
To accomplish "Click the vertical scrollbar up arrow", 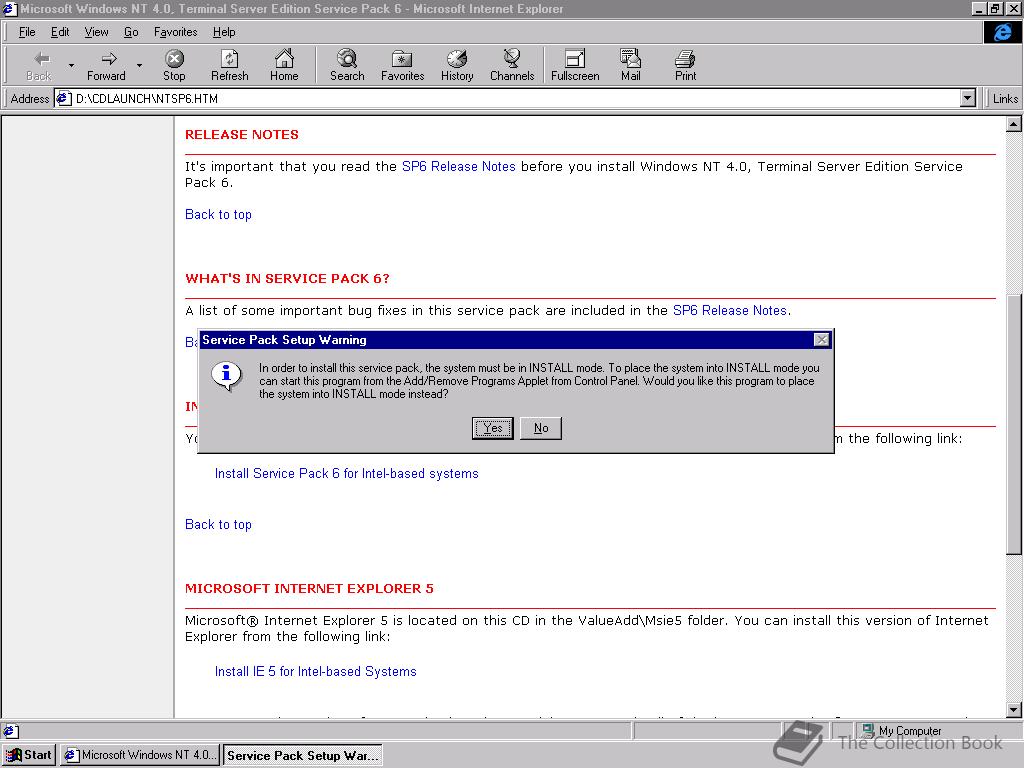I will coord(1014,124).
